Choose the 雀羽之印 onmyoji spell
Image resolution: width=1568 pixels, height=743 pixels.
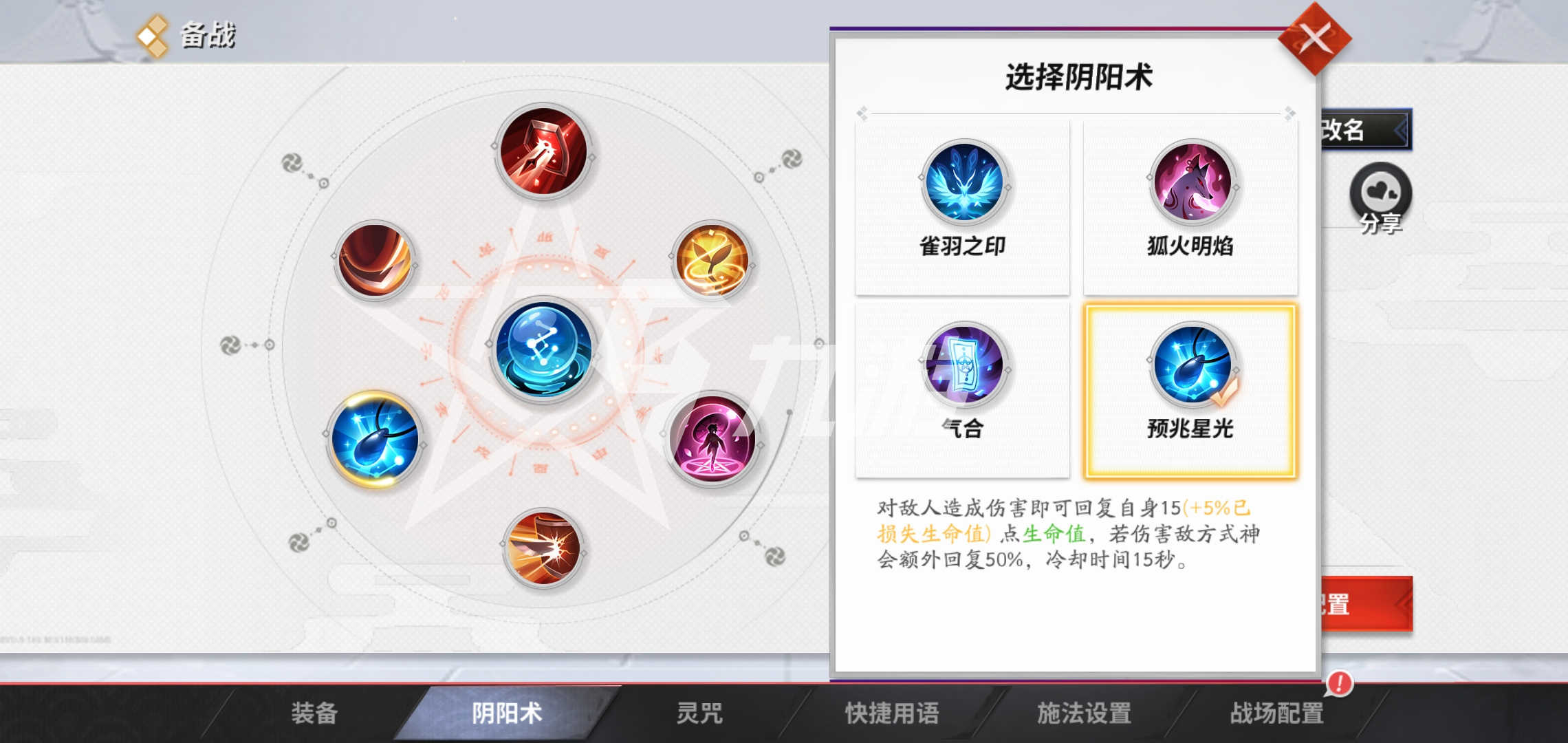coord(963,206)
